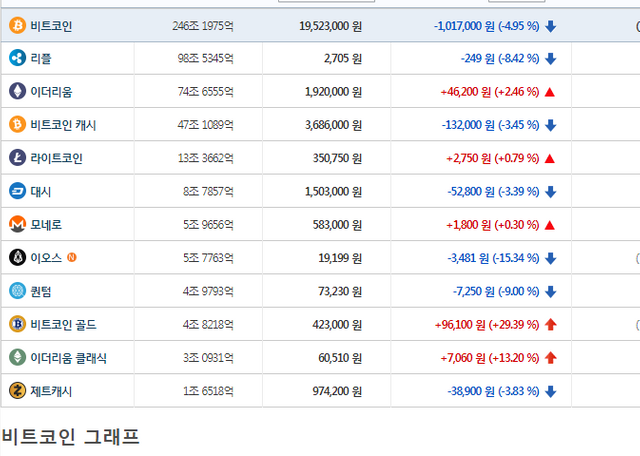
Task: Click the price 19,523,000 원
Action: (330, 26)
